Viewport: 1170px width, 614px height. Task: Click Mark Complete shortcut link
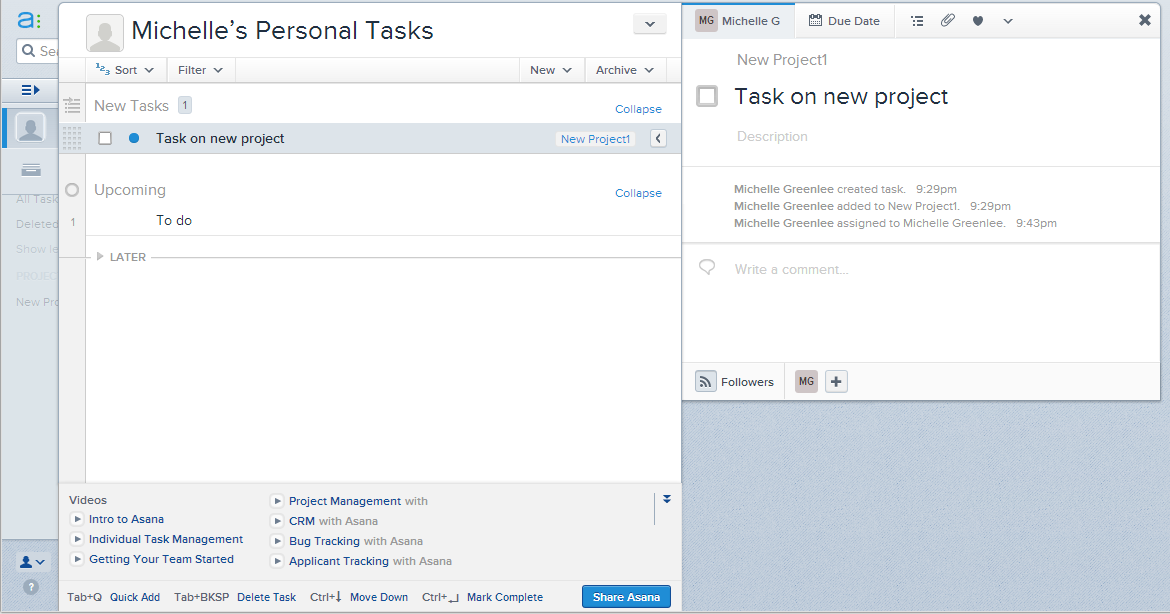[505, 597]
